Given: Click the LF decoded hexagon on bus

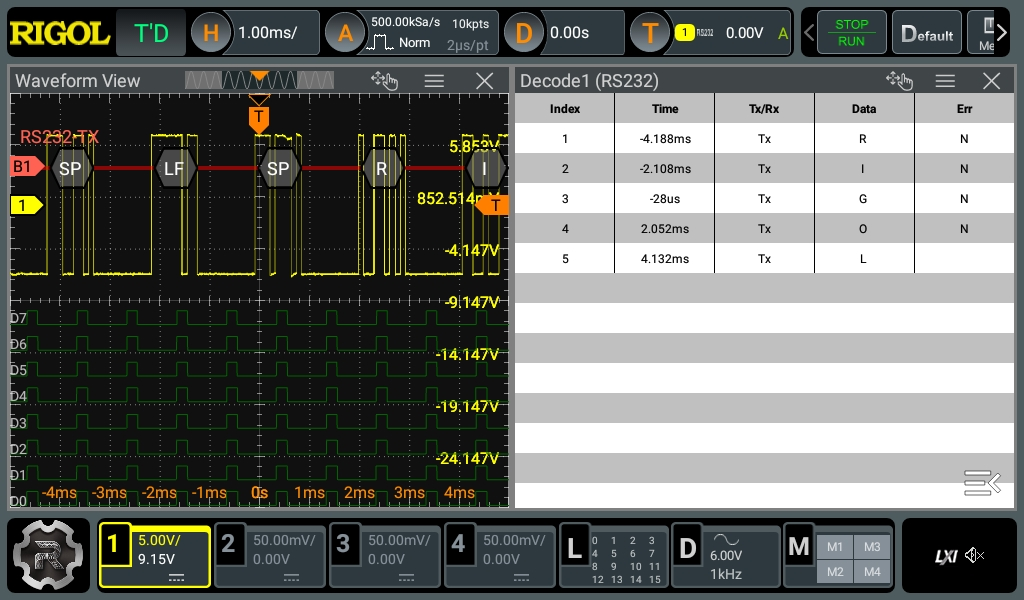Looking at the screenshot, I should [x=174, y=168].
